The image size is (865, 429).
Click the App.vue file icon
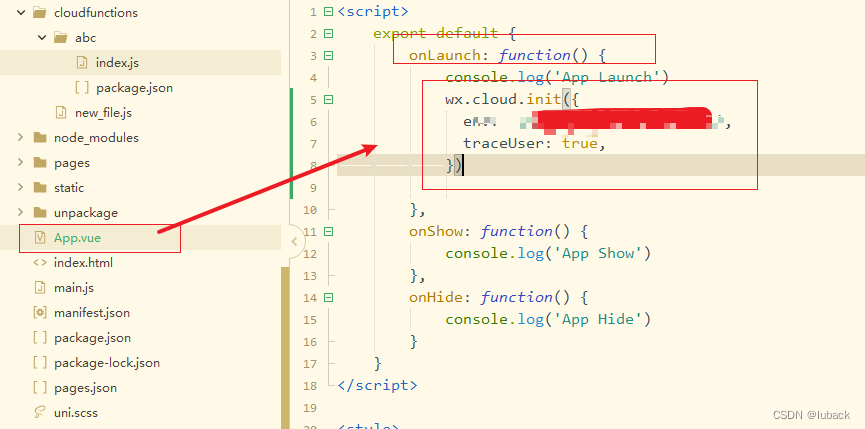point(40,238)
